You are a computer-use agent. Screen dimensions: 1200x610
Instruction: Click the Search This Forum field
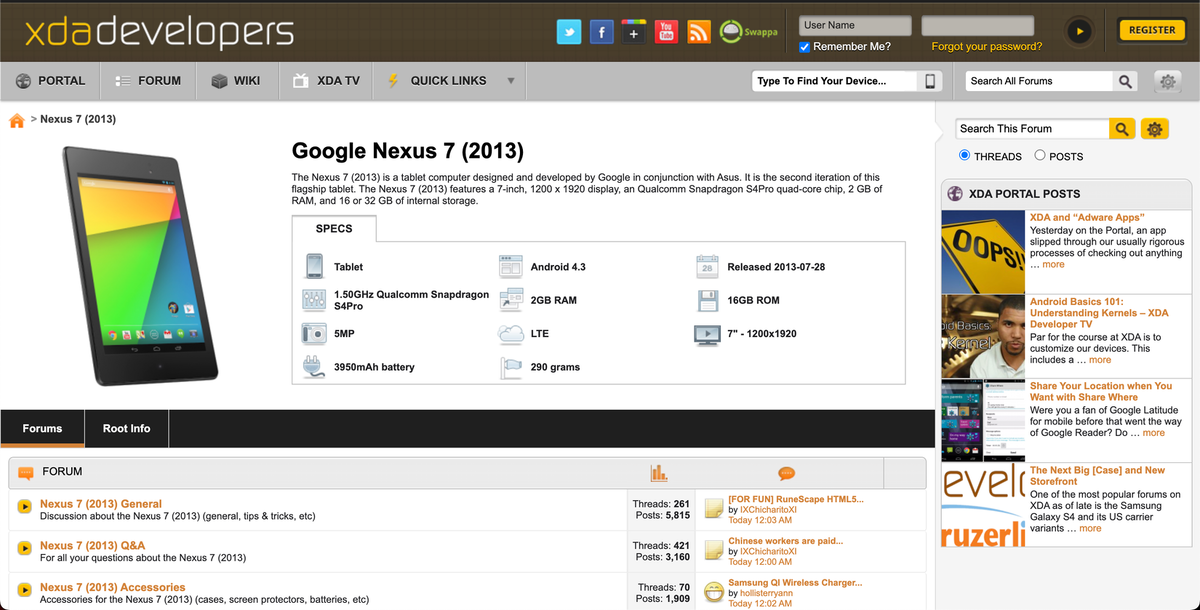(1032, 129)
